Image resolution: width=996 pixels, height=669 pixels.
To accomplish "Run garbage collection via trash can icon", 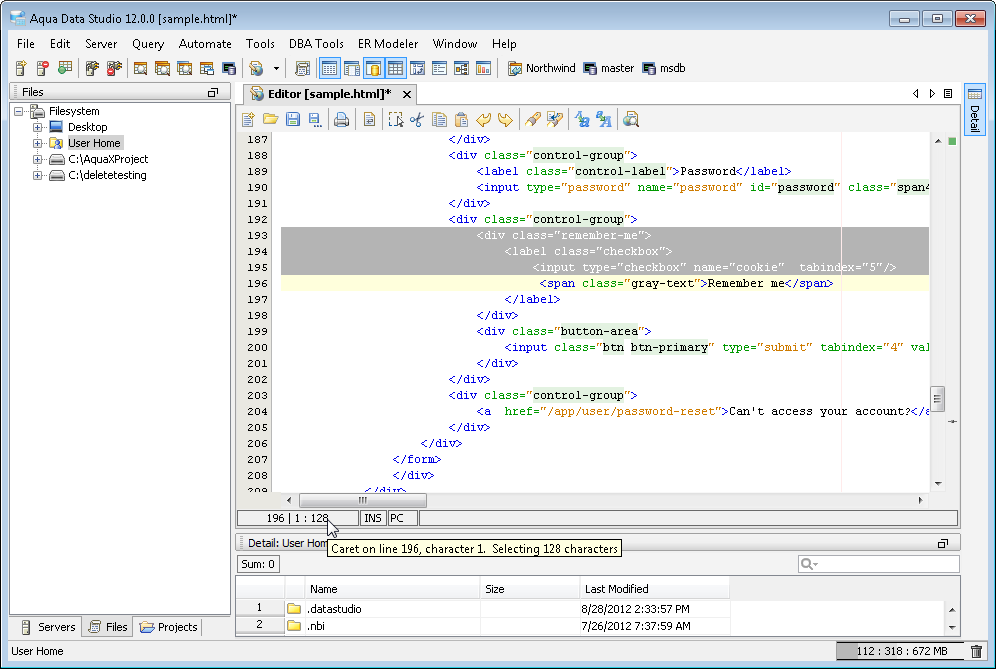I will point(976,651).
